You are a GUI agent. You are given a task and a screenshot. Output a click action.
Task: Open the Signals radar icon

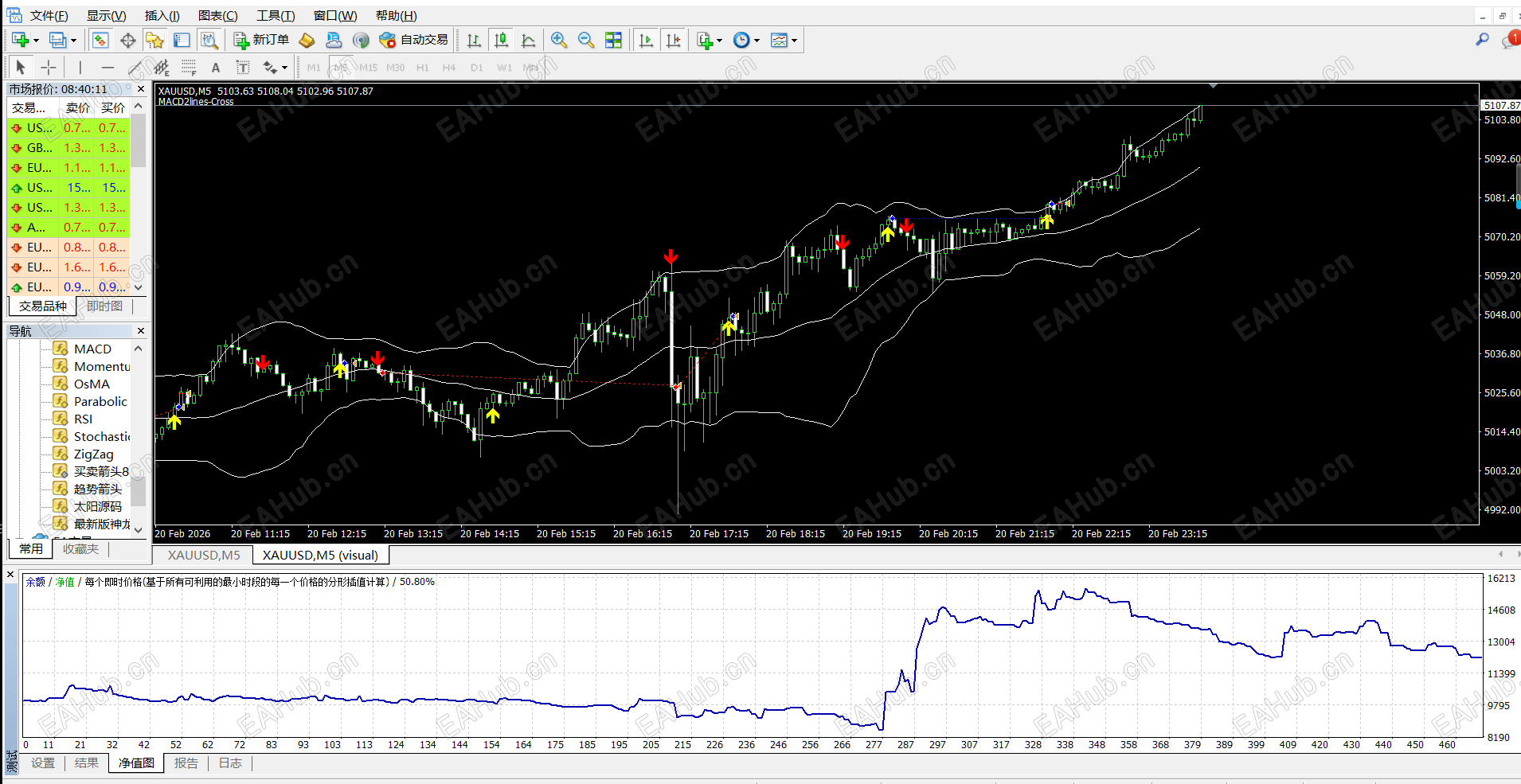[361, 41]
